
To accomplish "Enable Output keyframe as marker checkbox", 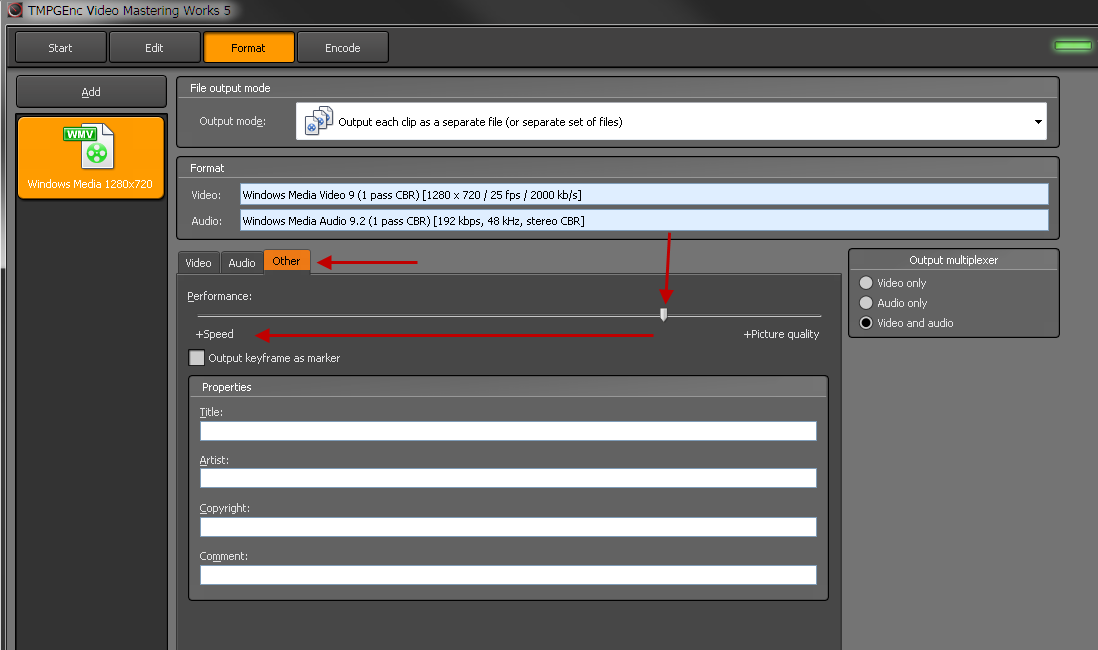I will (x=197, y=358).
